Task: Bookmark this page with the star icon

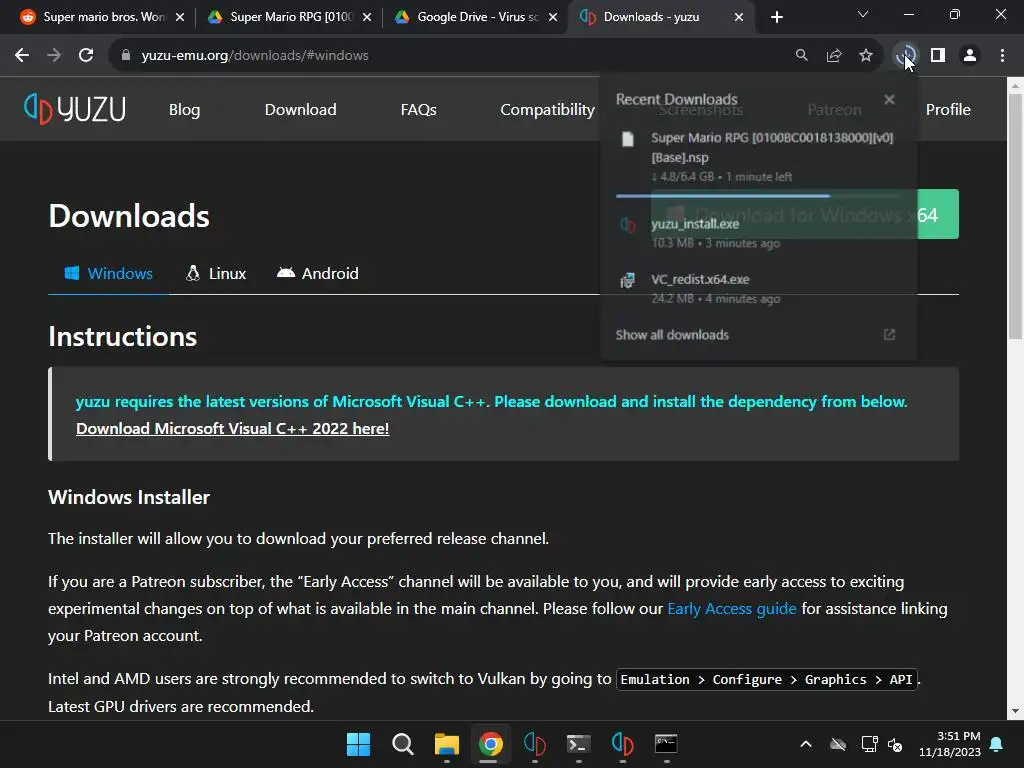Action: pyautogui.click(x=866, y=56)
